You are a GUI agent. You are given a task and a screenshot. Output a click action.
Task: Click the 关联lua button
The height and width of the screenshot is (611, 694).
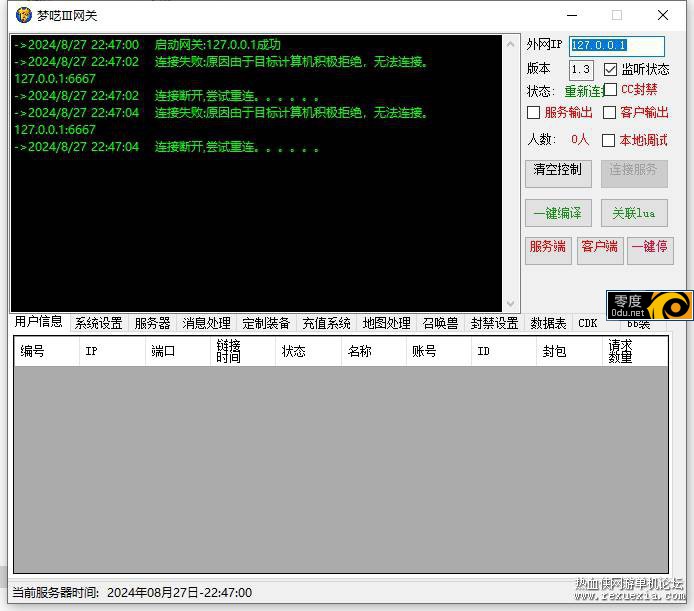tap(634, 213)
